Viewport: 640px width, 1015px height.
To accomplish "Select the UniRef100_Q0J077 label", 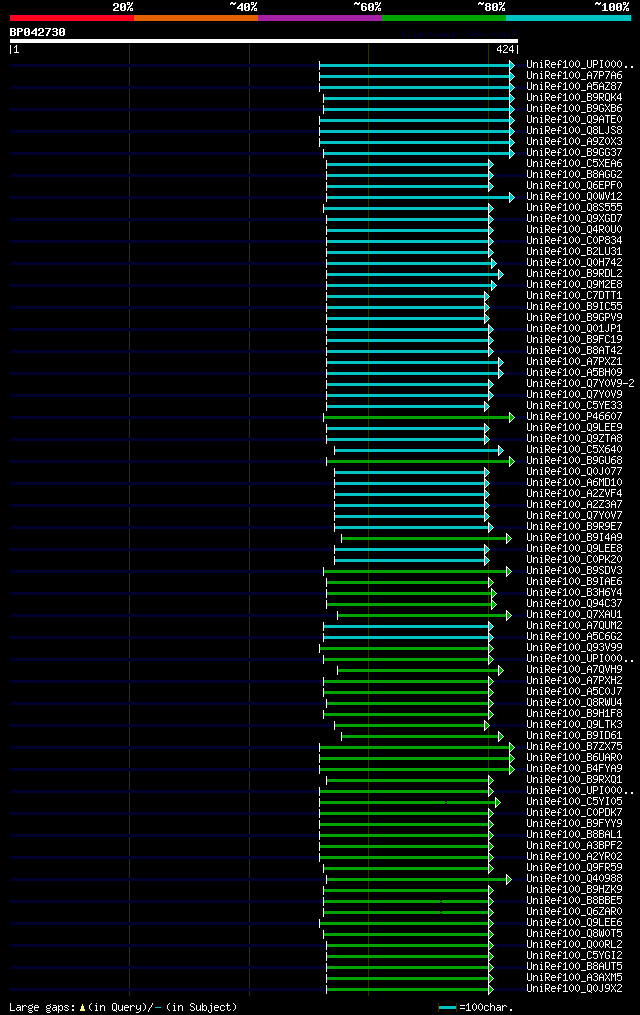I will pyautogui.click(x=574, y=472).
